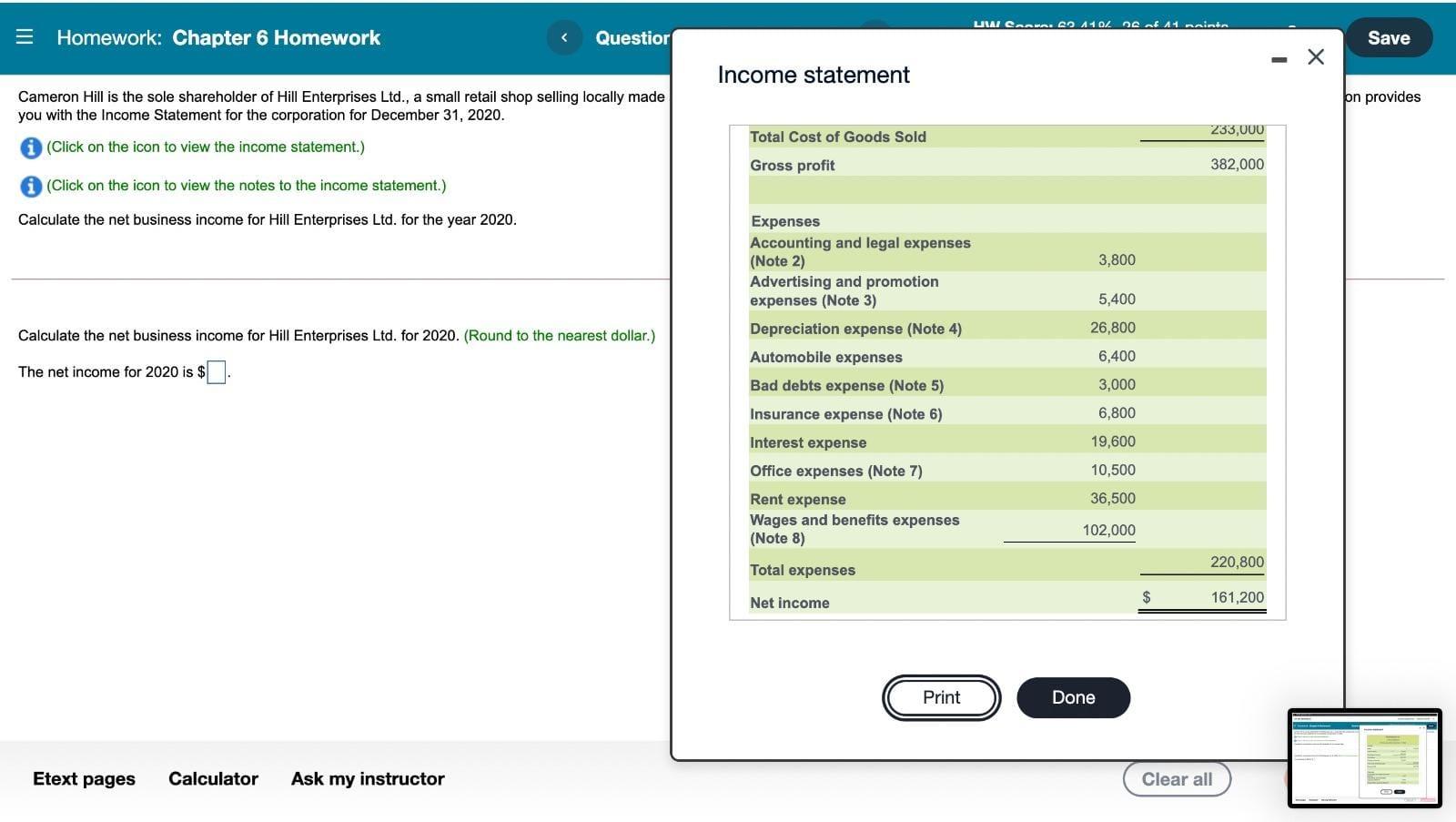Click the Income statement dialog title
This screenshot has width=1456, height=822.
pyautogui.click(x=814, y=75)
